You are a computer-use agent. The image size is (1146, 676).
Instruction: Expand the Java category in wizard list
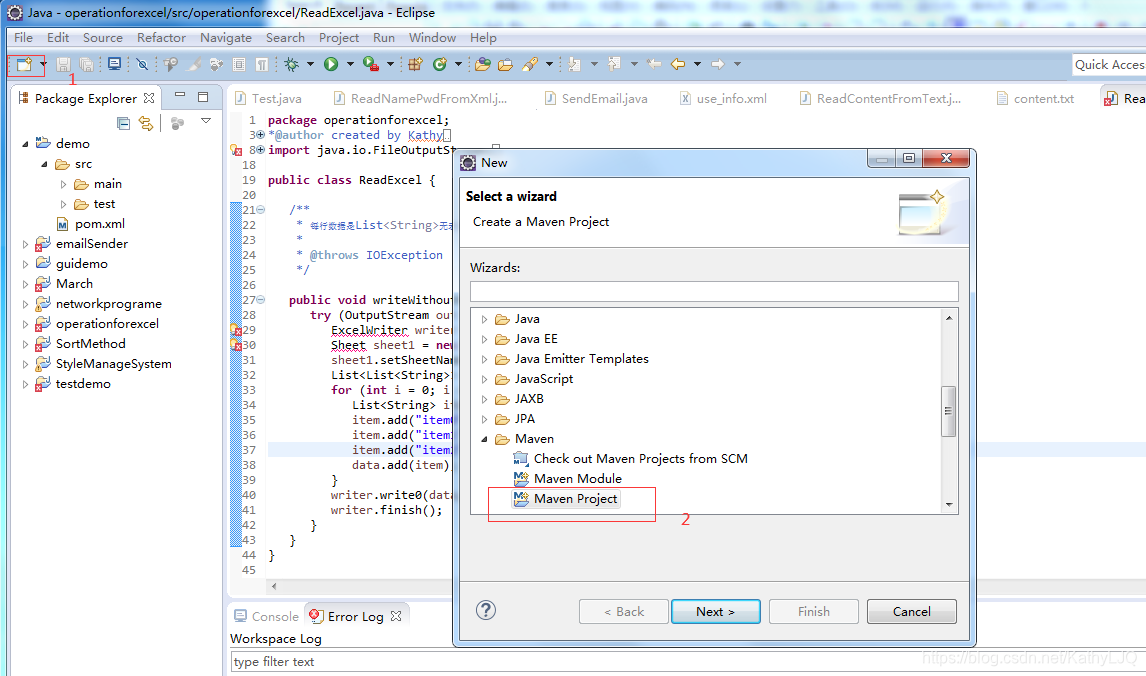[484, 319]
